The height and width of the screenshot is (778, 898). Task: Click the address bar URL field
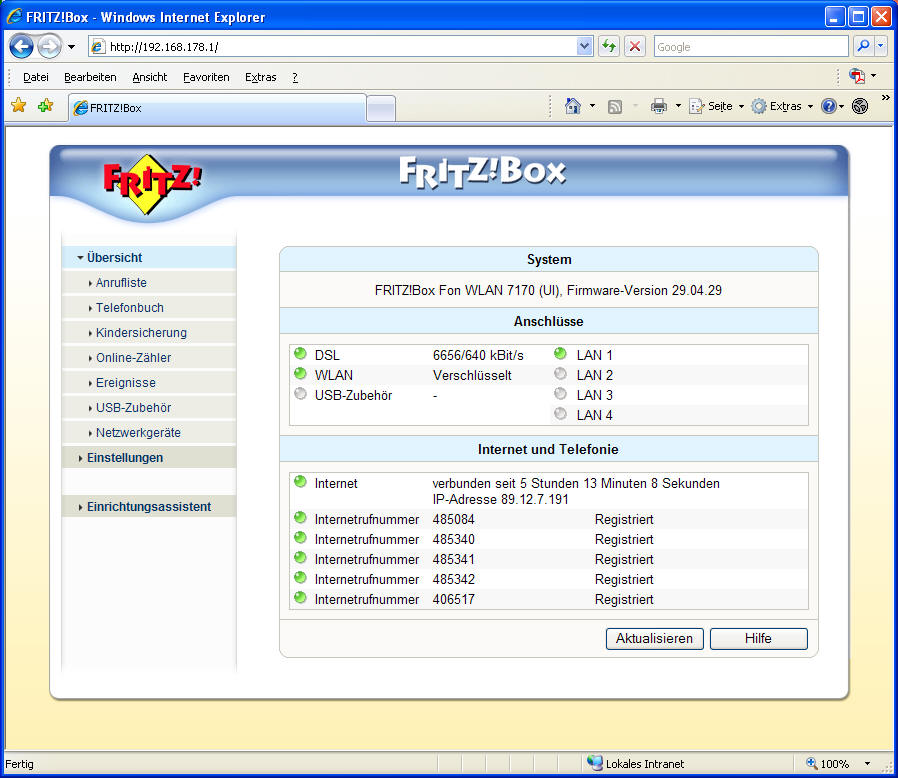[332, 47]
